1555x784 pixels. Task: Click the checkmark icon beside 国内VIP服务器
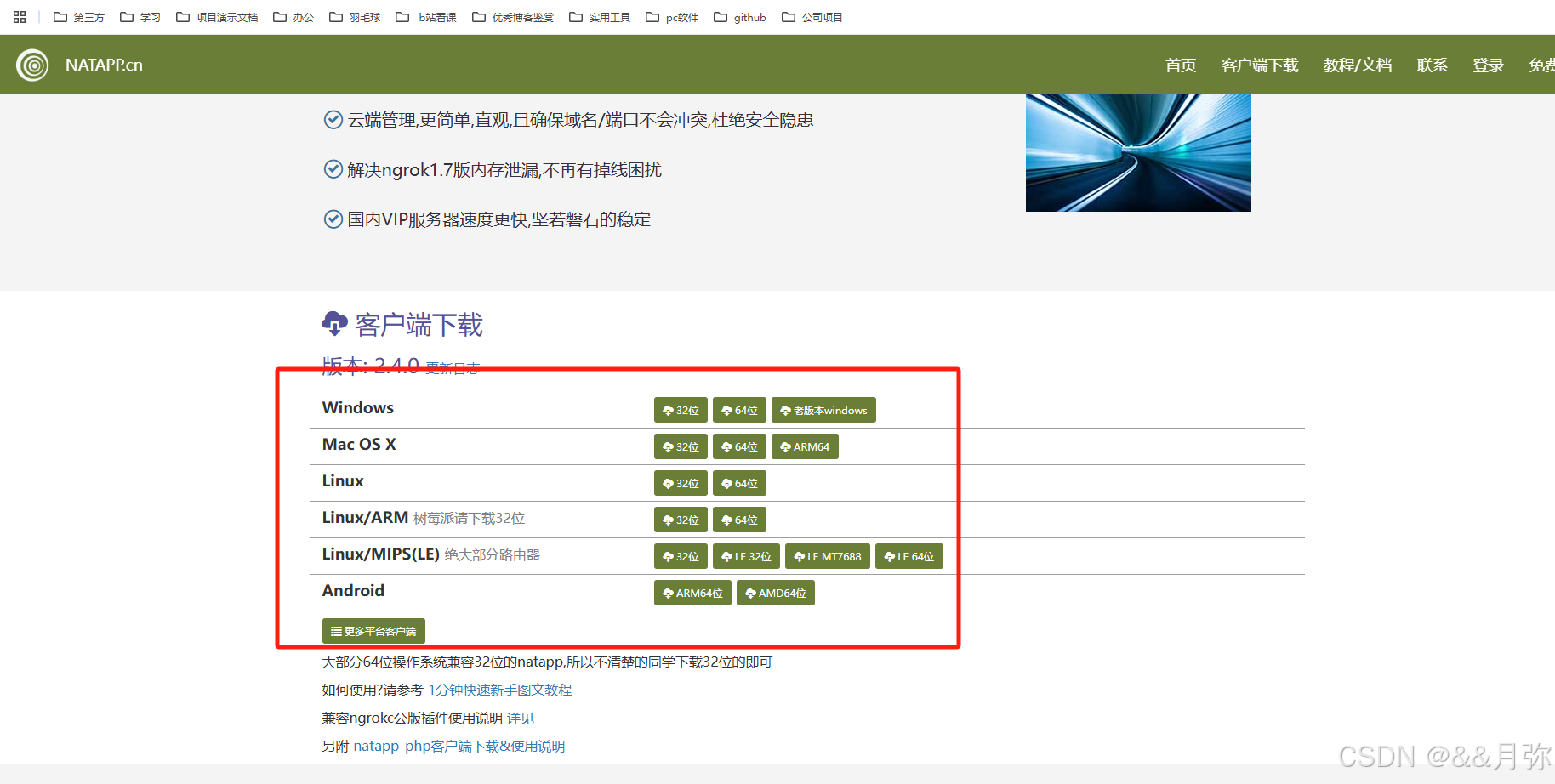tap(333, 219)
